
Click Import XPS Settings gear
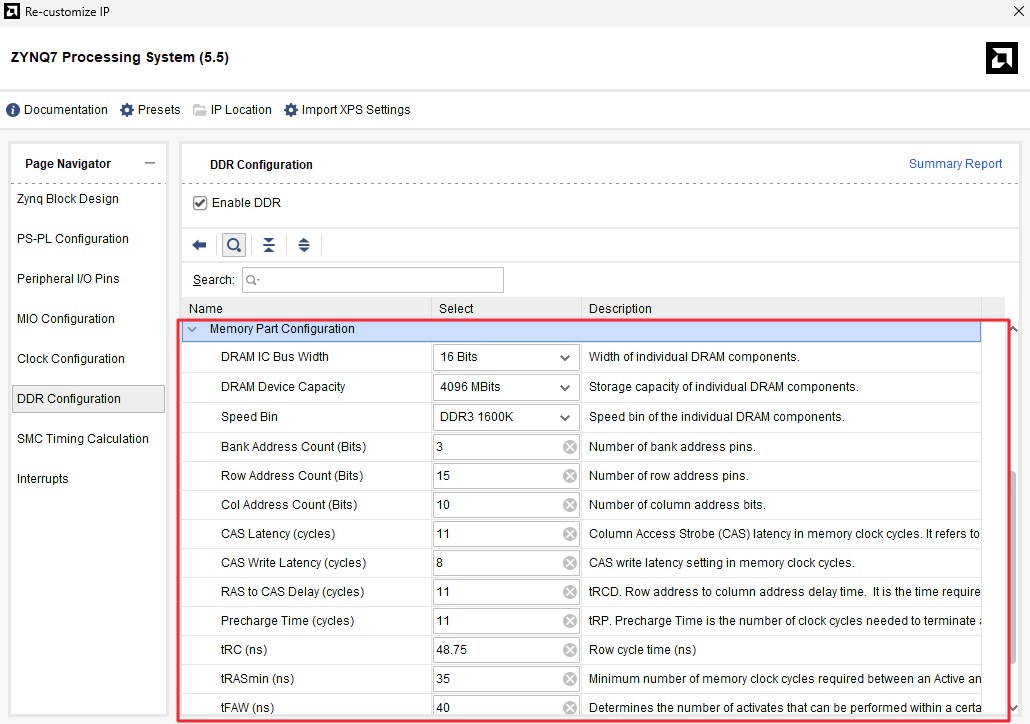pyautogui.click(x=290, y=110)
